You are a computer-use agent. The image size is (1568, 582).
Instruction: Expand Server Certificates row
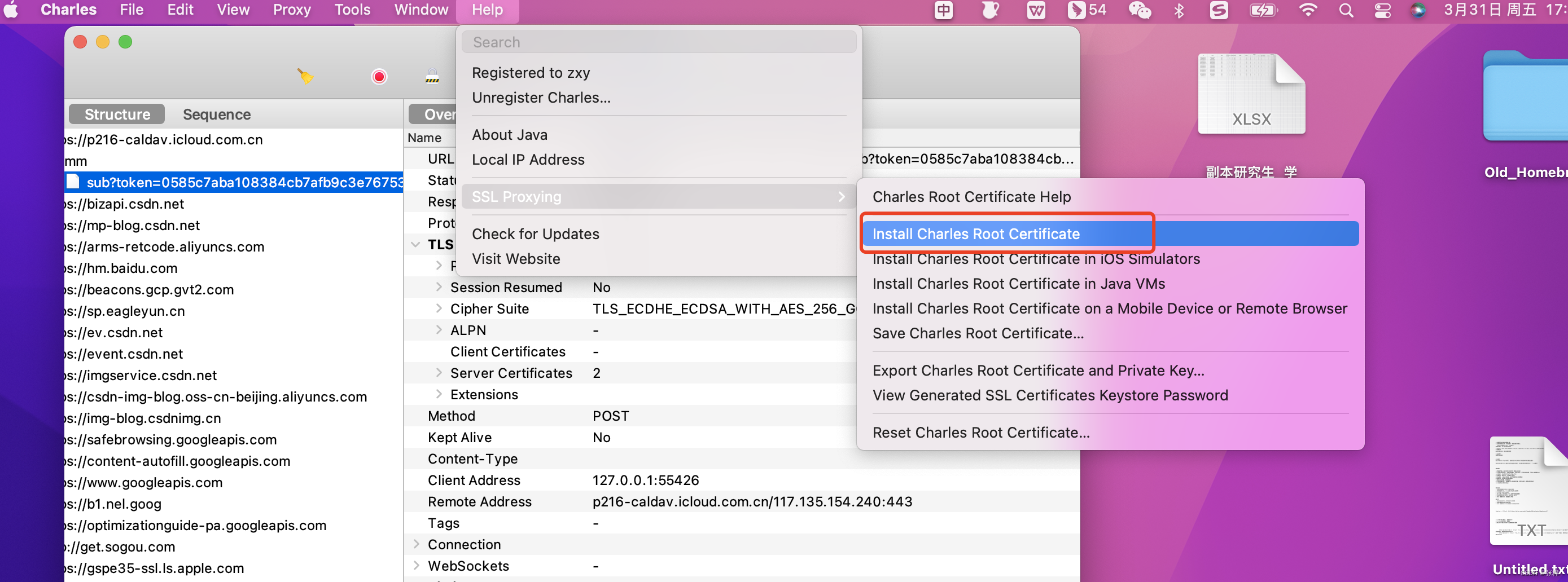click(439, 373)
